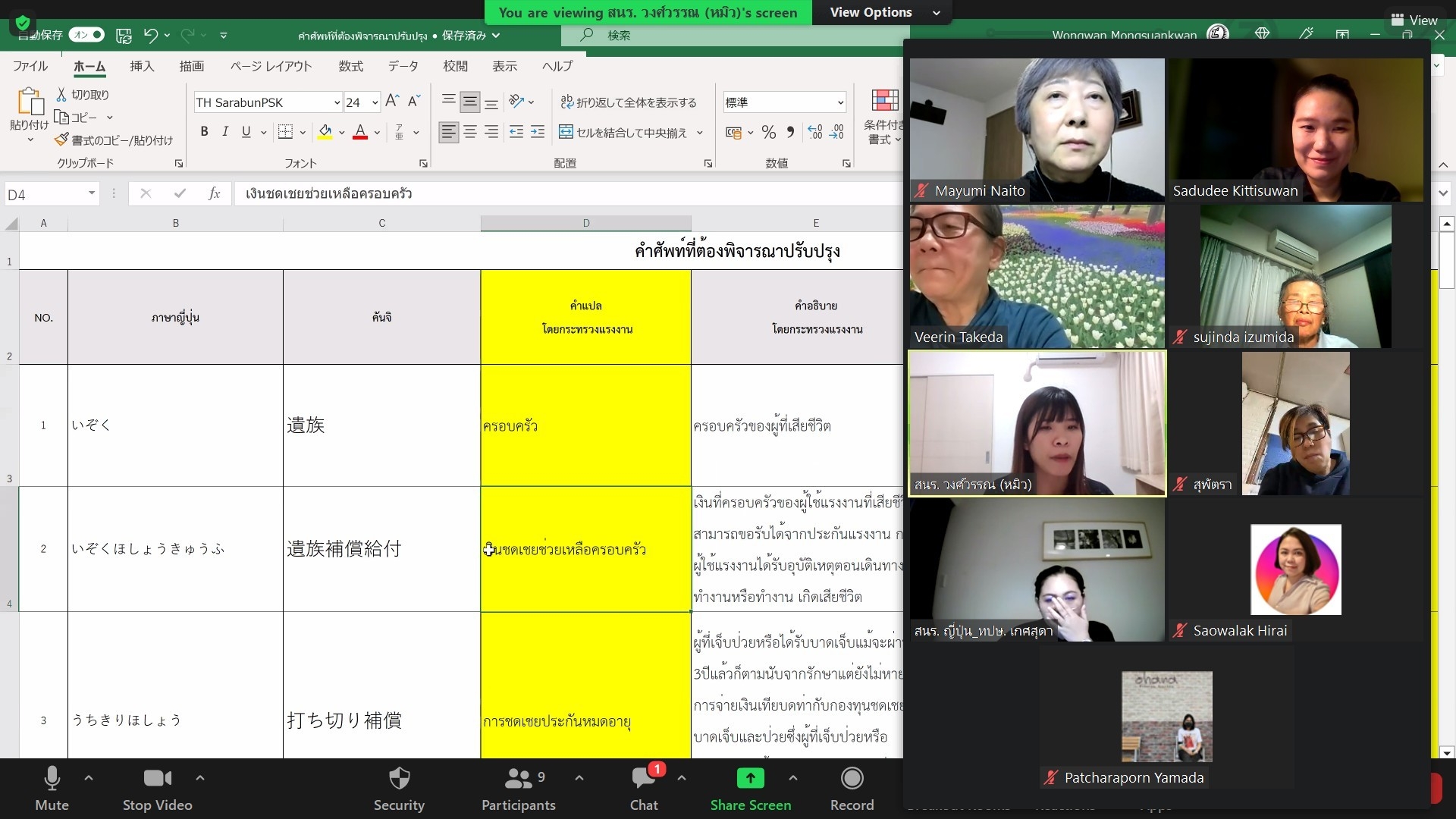Click the Copy (コピー) icon
This screenshot has height=819, width=1456.
[61, 118]
